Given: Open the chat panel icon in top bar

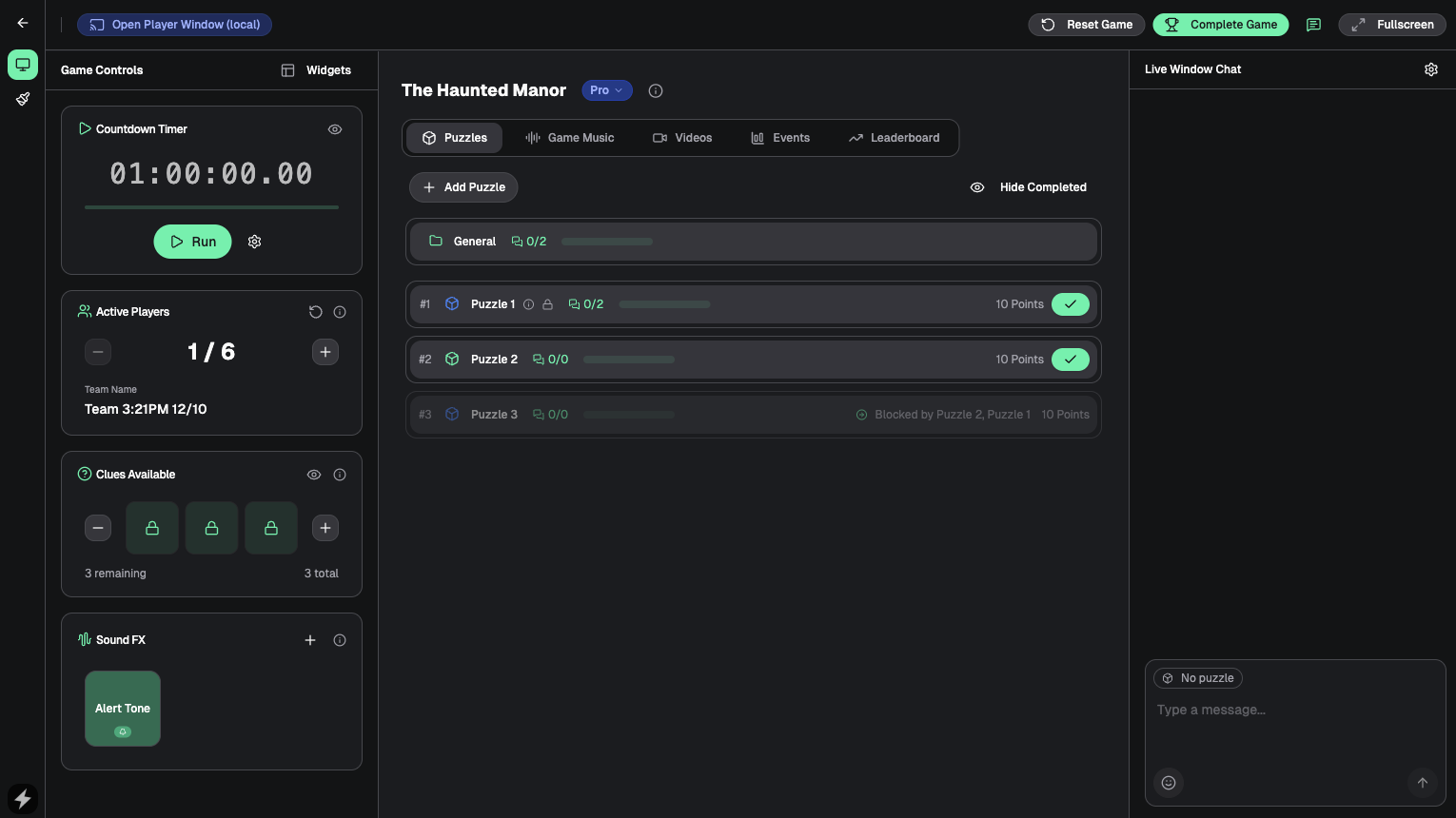Looking at the screenshot, I should tap(1313, 25).
